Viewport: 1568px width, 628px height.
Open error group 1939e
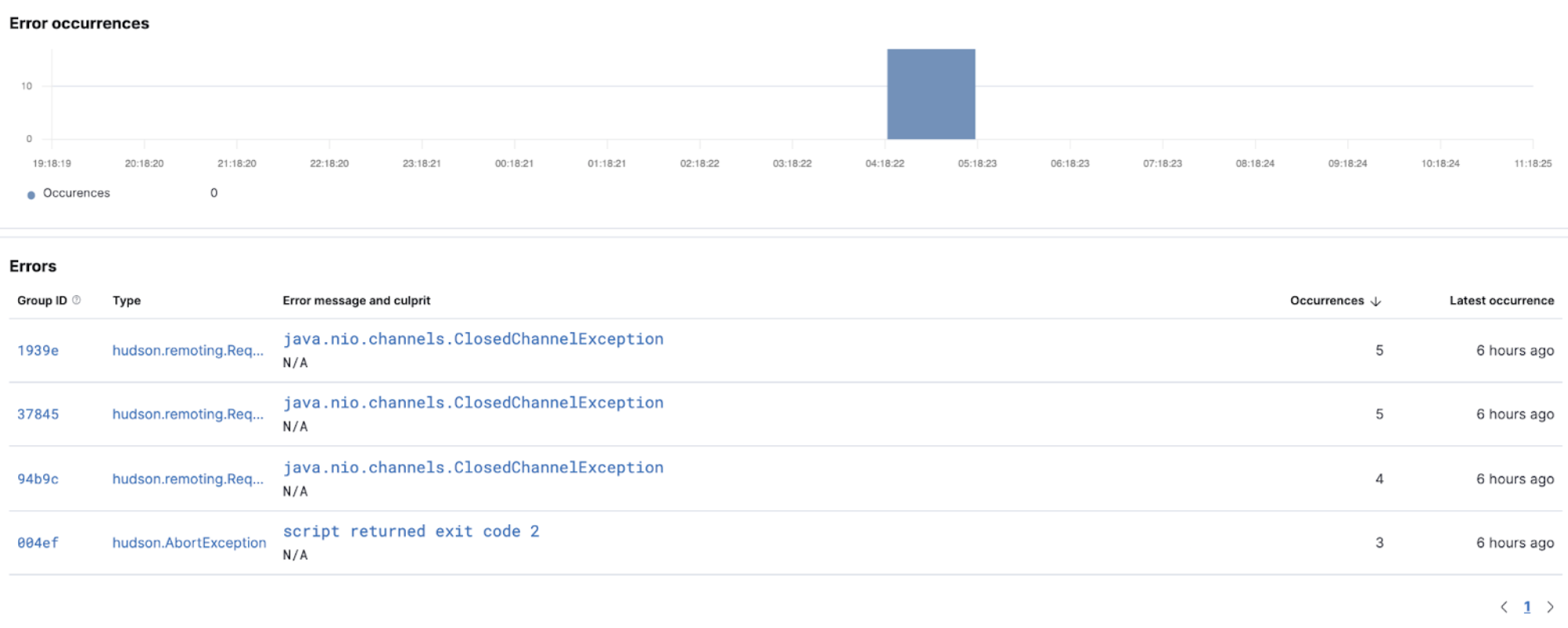point(38,350)
